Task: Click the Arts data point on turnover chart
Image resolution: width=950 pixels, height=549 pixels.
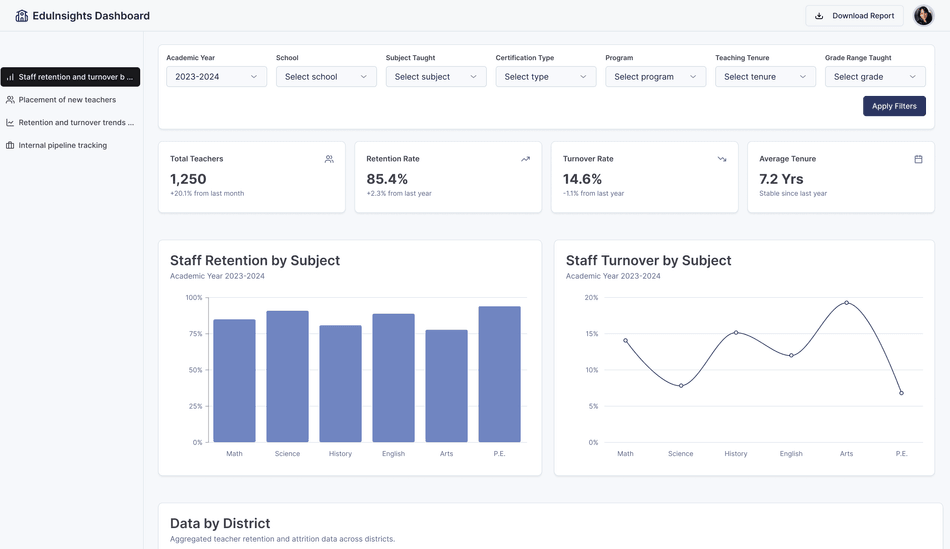Action: point(846,303)
